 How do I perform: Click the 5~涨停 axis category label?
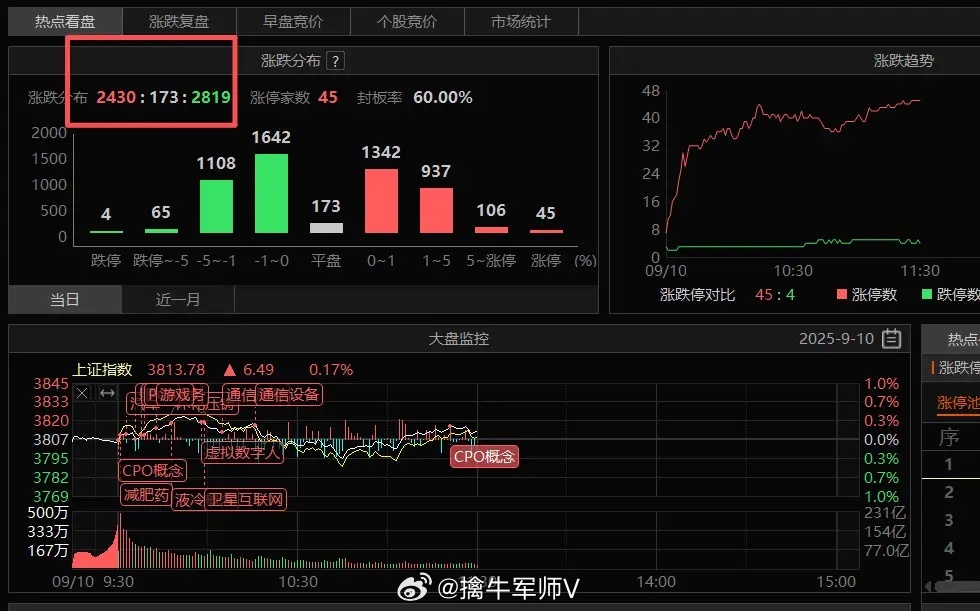point(491,261)
